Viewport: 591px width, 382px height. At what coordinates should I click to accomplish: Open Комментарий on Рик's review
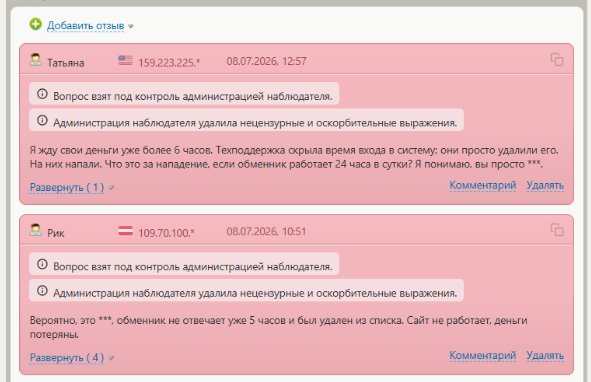483,356
